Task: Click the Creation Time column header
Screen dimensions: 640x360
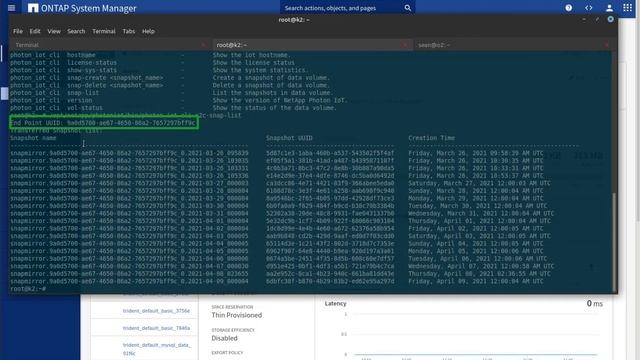Action: (431, 138)
